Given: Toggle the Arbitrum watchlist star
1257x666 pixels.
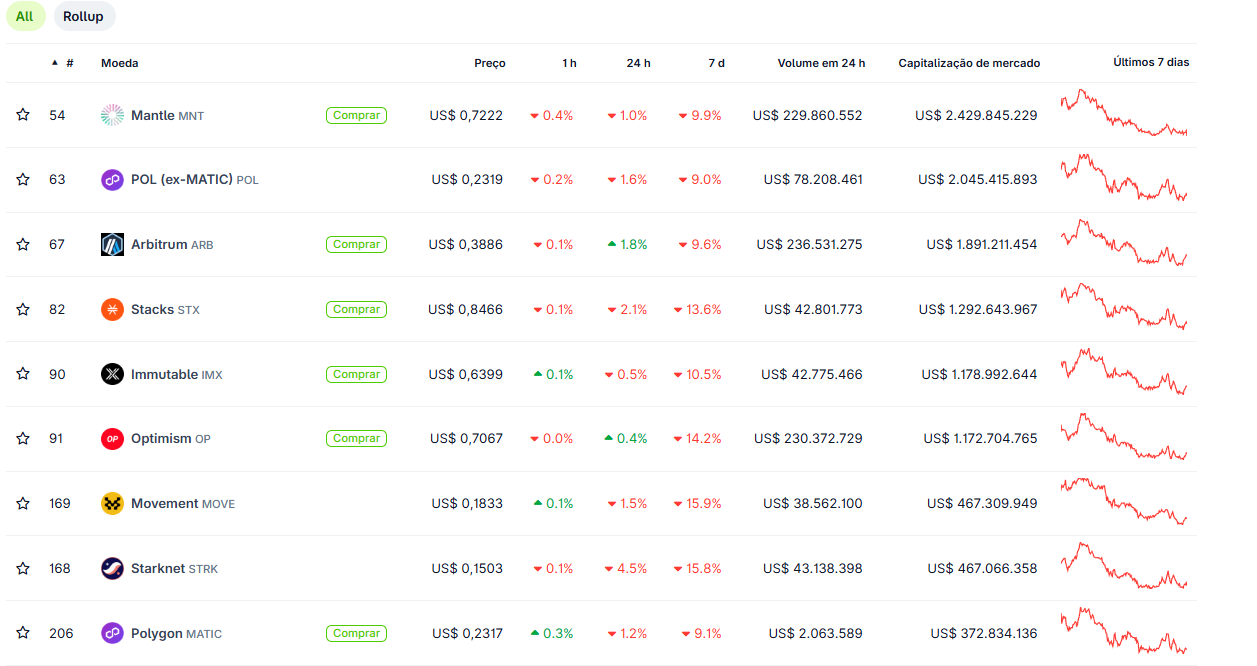Looking at the screenshot, I should pyautogui.click(x=23, y=244).
